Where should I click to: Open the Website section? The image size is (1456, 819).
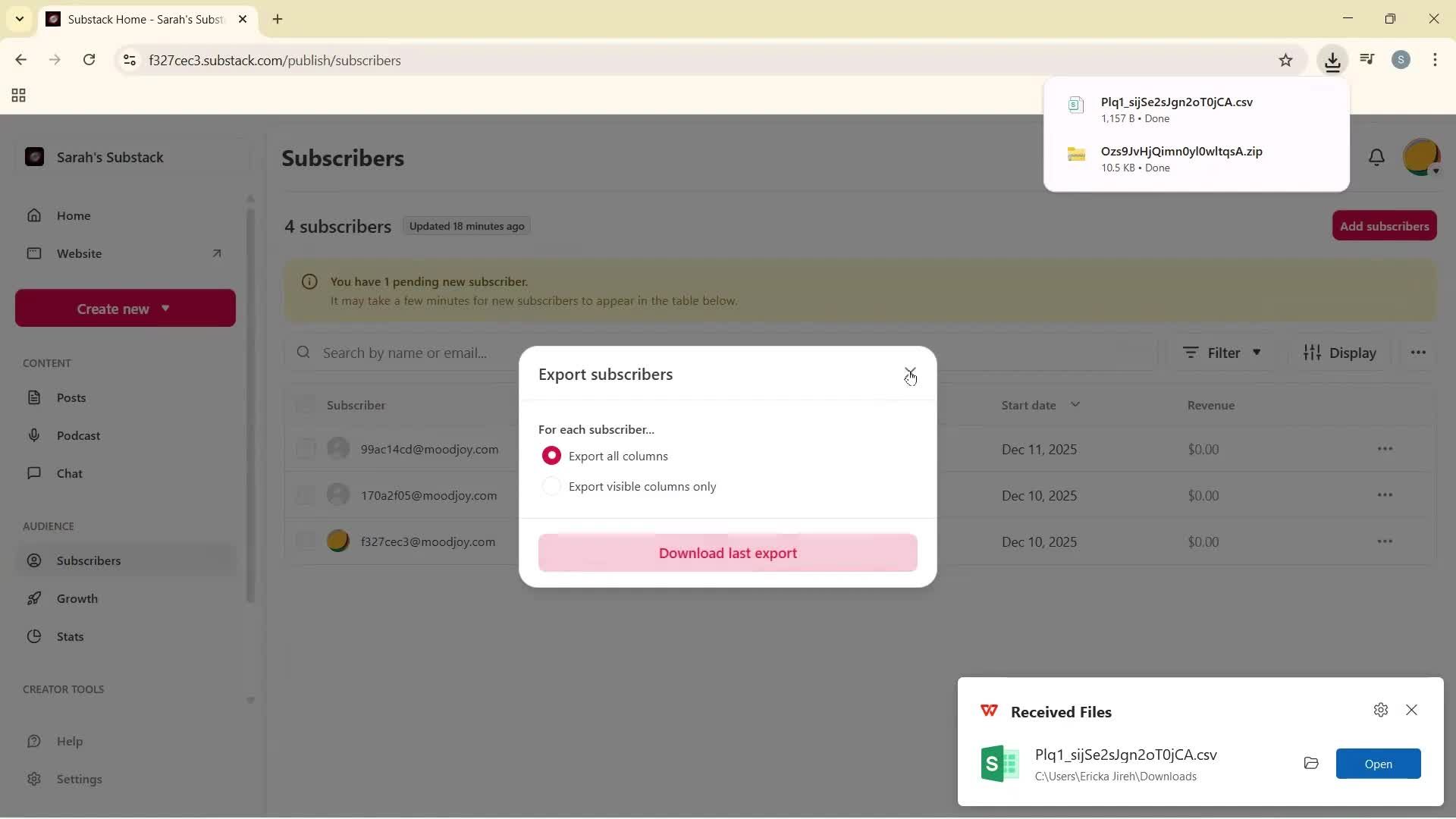click(x=80, y=253)
